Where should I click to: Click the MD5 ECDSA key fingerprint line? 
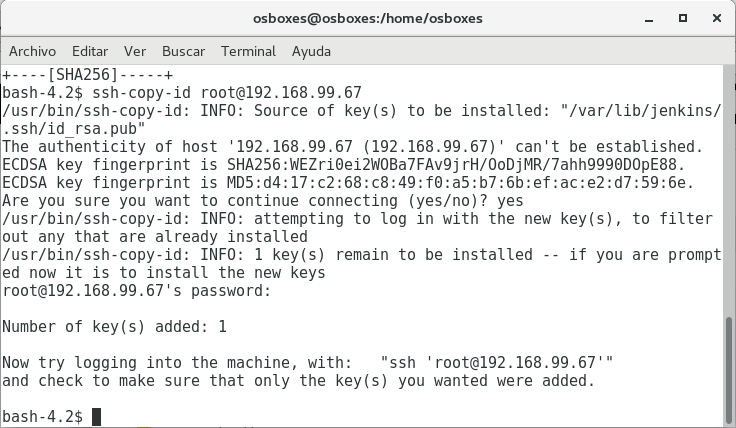(x=347, y=182)
